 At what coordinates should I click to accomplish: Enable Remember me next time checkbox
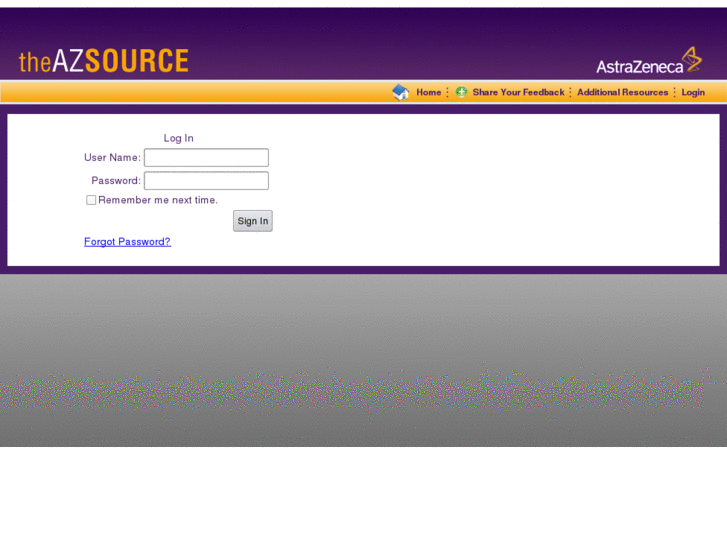[x=91, y=200]
